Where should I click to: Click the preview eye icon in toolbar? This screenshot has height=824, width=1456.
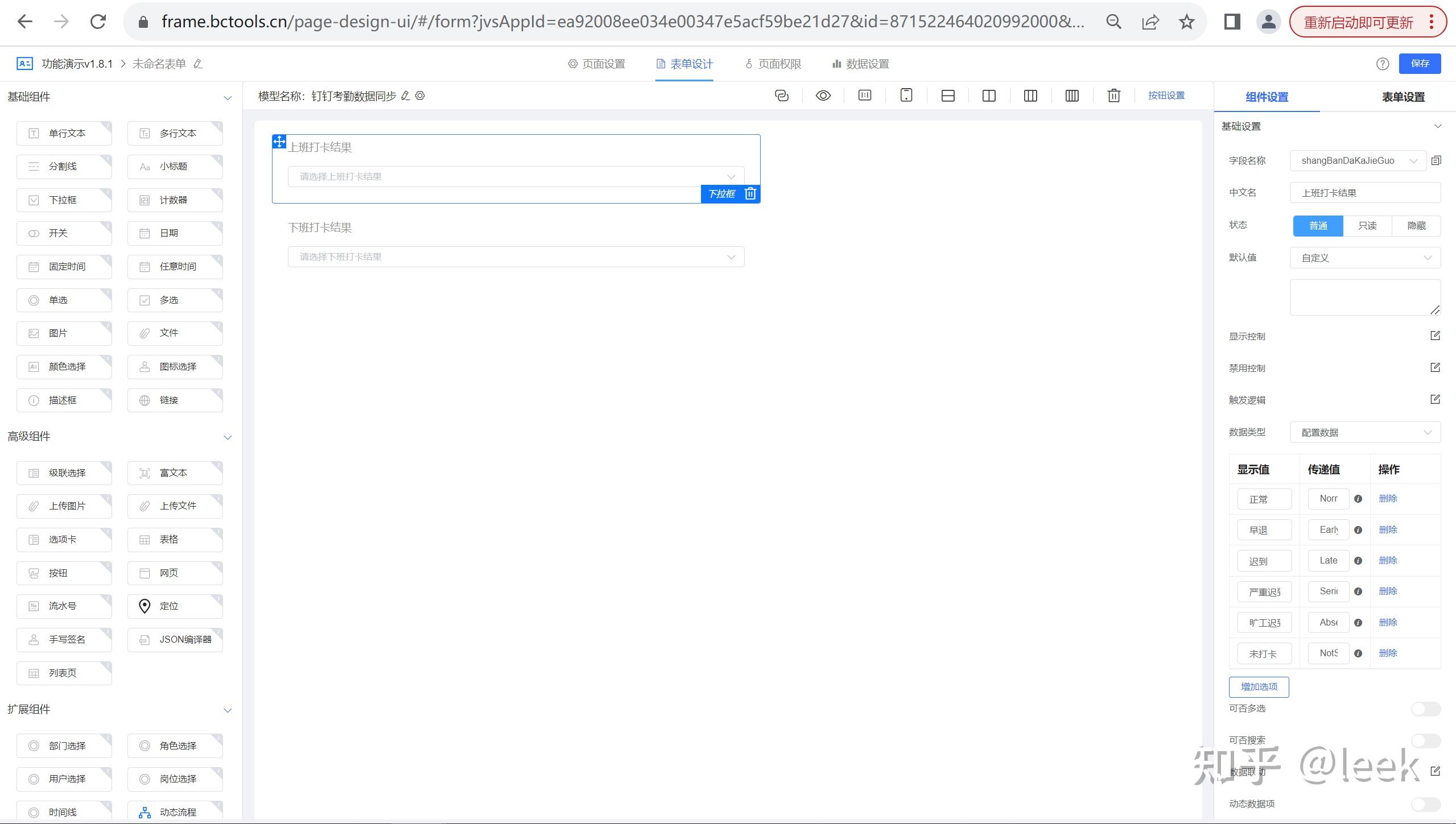tap(823, 96)
